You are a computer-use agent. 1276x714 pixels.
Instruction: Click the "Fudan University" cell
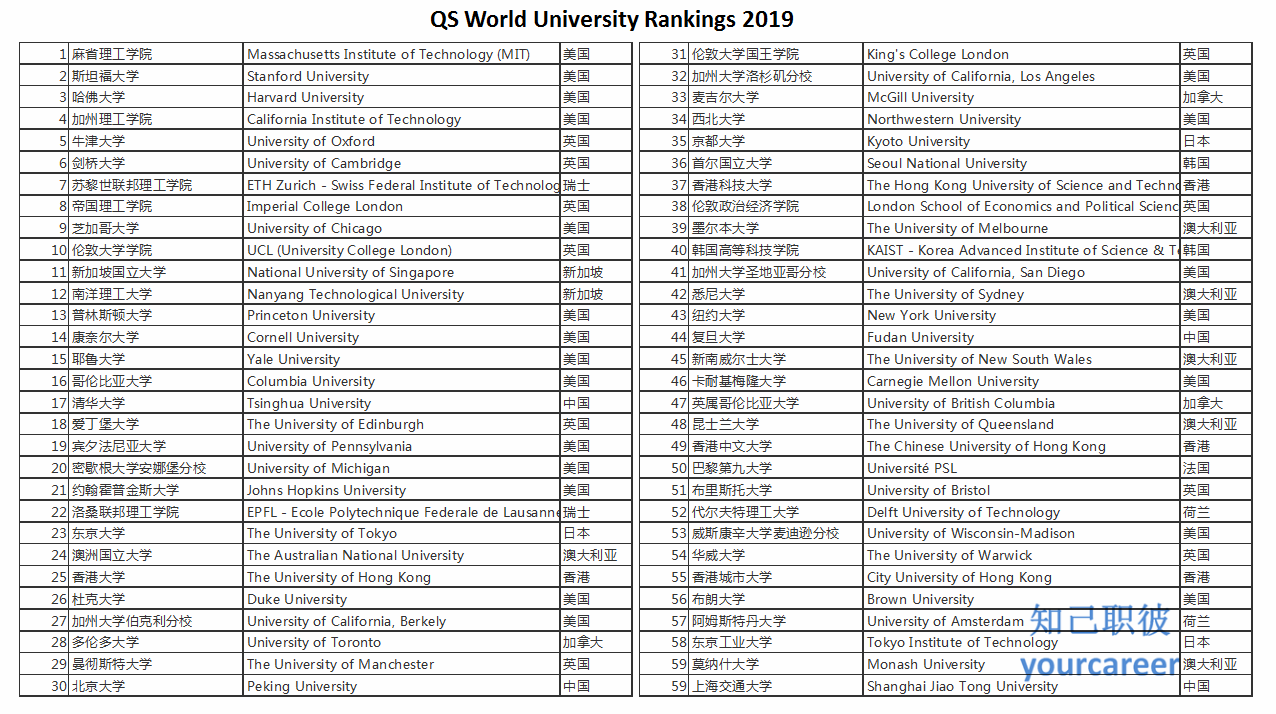click(x=1022, y=337)
